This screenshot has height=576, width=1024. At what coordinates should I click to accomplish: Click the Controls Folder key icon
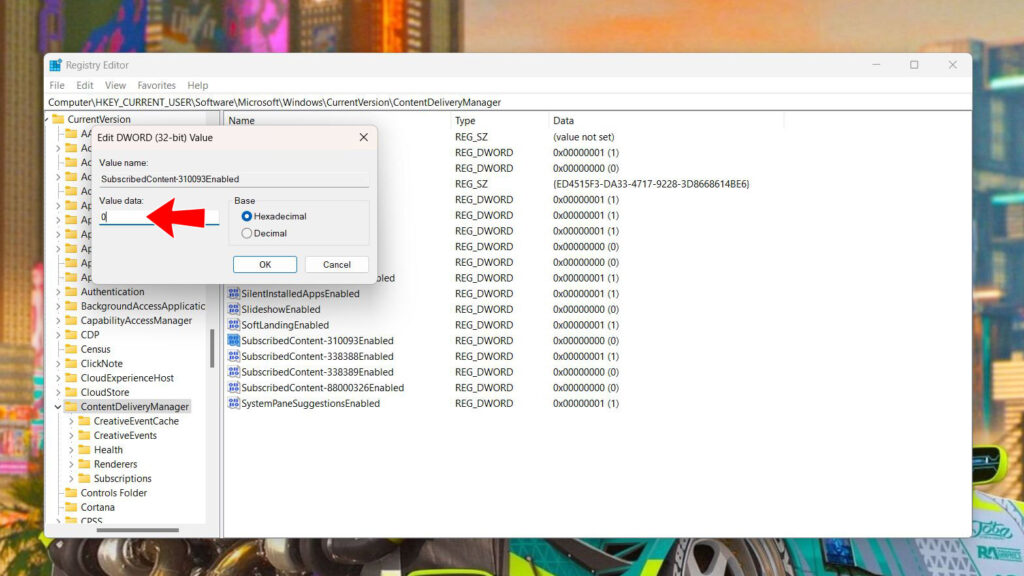coord(71,492)
